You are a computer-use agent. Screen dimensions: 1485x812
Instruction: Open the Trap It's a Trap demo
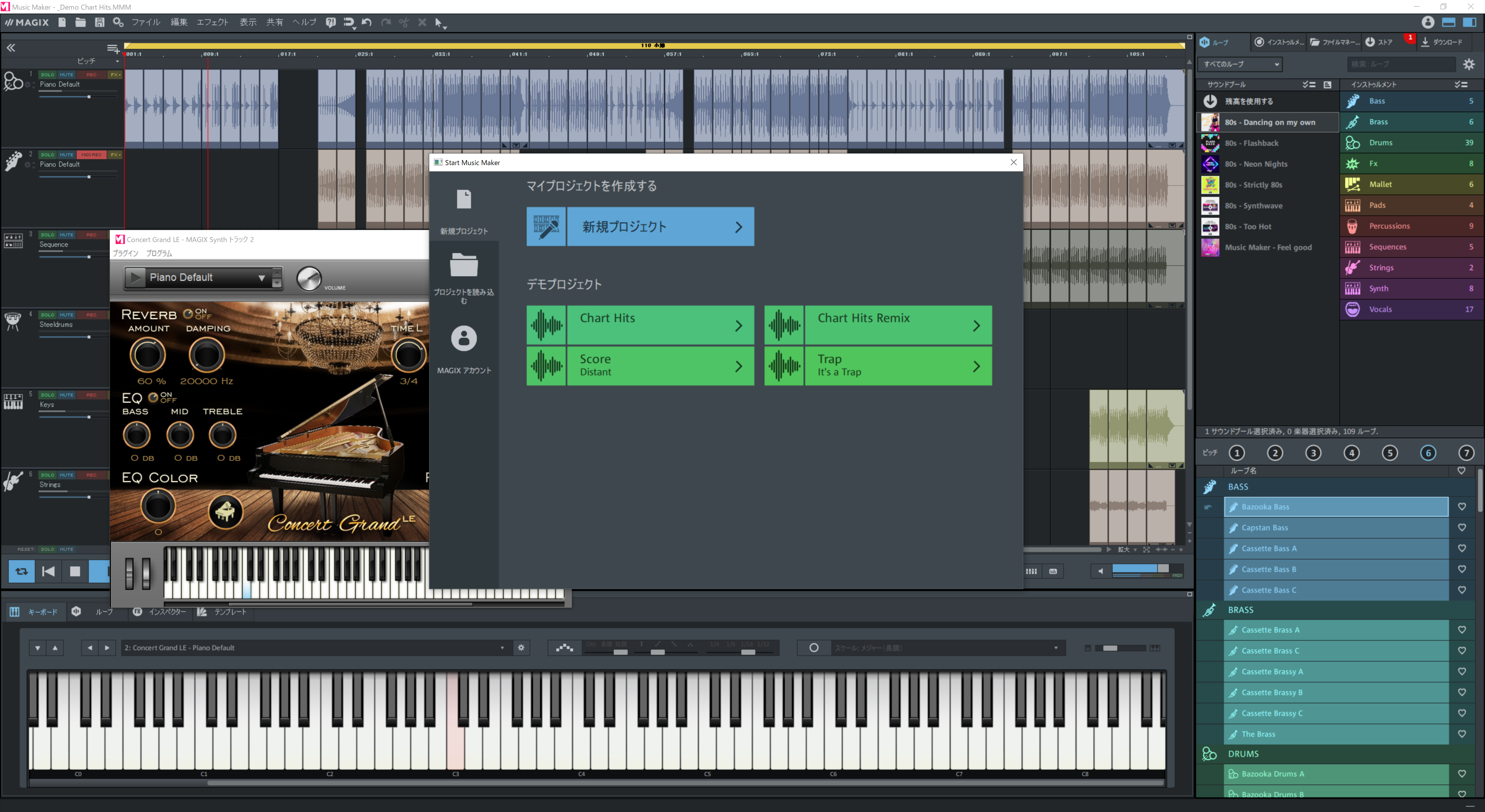(878, 365)
